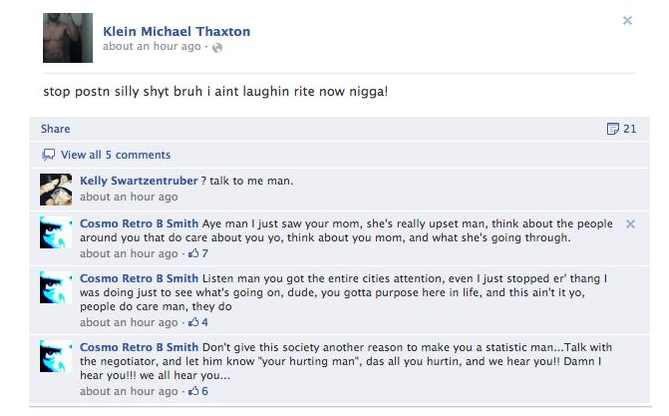Click the avatar next to the negotiator comment
The image size is (669, 416).
click(x=56, y=356)
